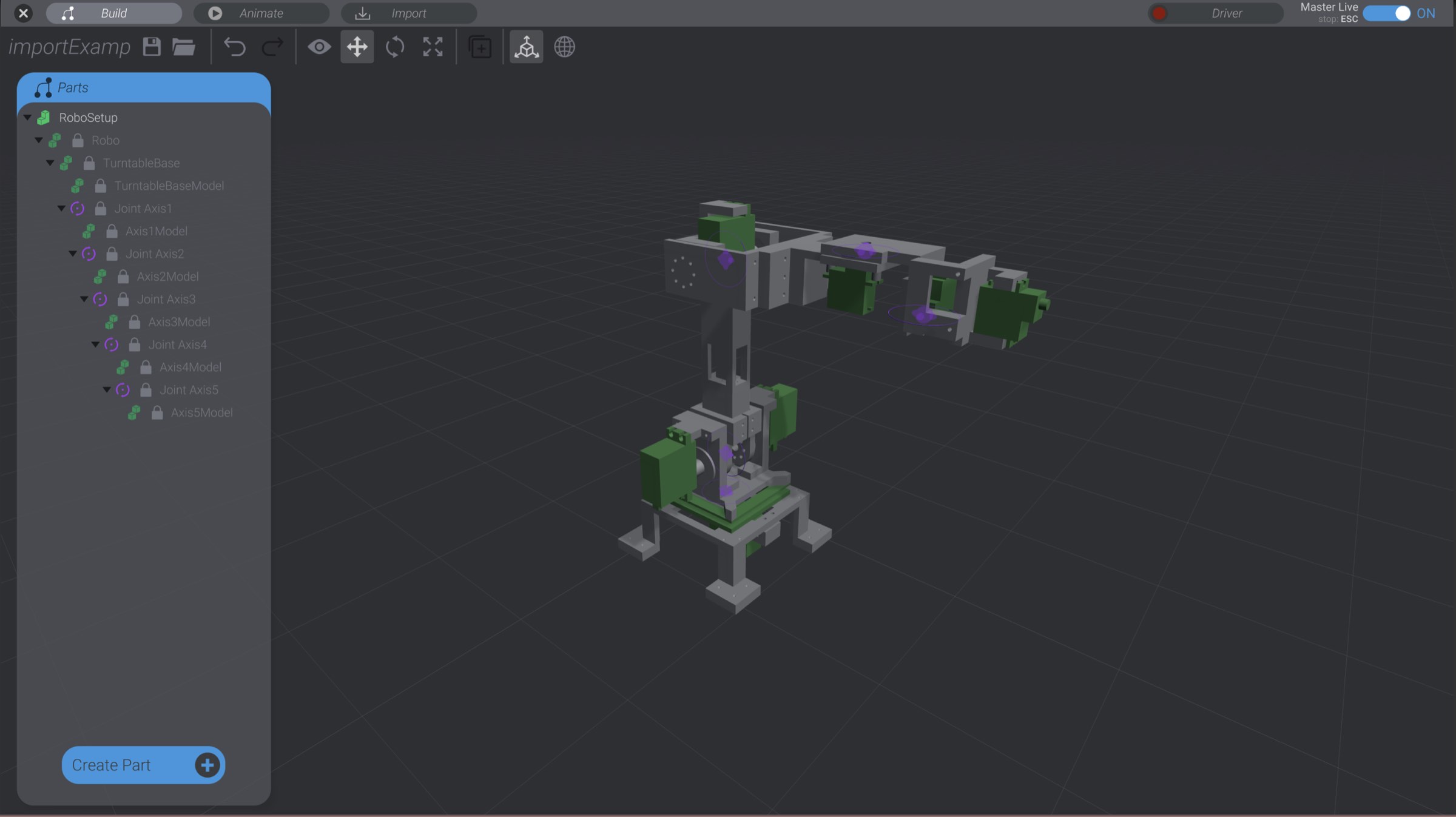
Task: Click the duplicate part icon
Action: point(479,48)
